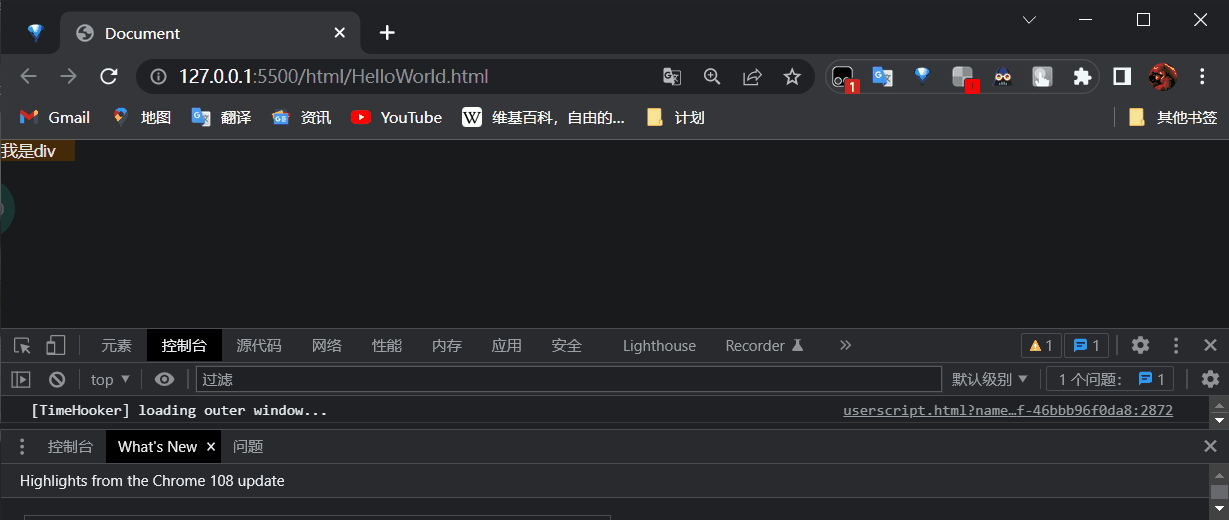The height and width of the screenshot is (520, 1229).
Task: Click the warnings count badge
Action: pos(1041,346)
